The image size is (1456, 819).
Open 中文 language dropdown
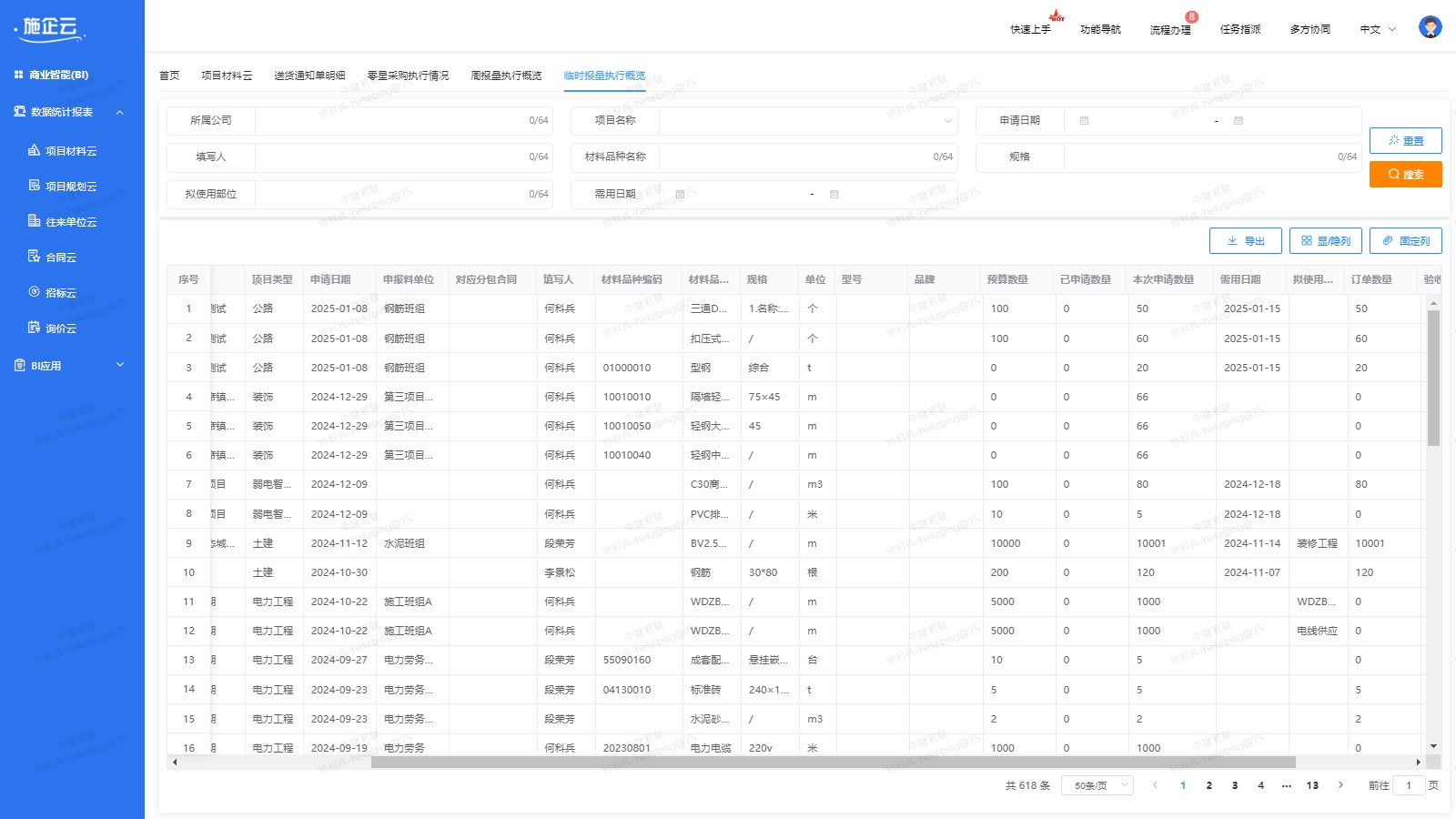click(x=1378, y=29)
